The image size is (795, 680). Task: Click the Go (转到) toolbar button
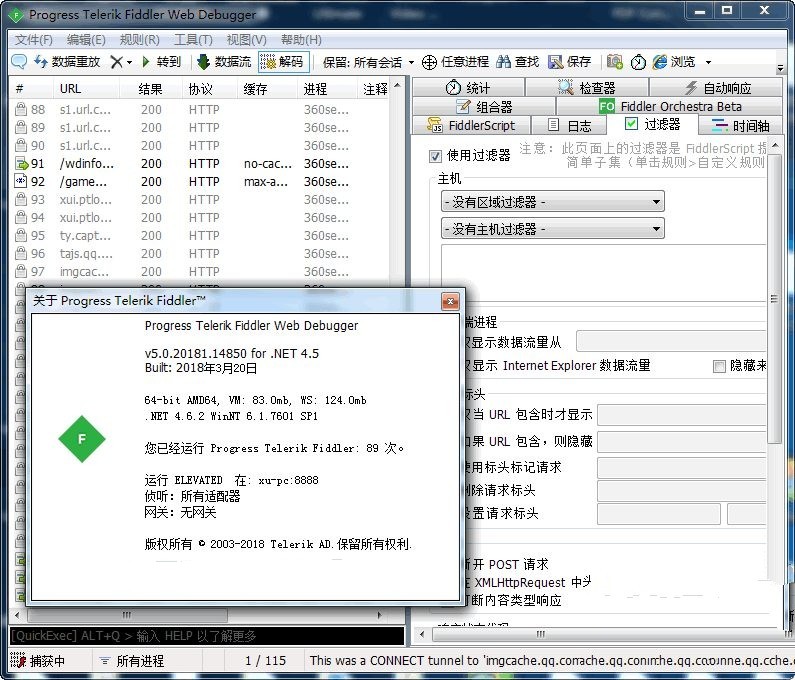tap(161, 62)
